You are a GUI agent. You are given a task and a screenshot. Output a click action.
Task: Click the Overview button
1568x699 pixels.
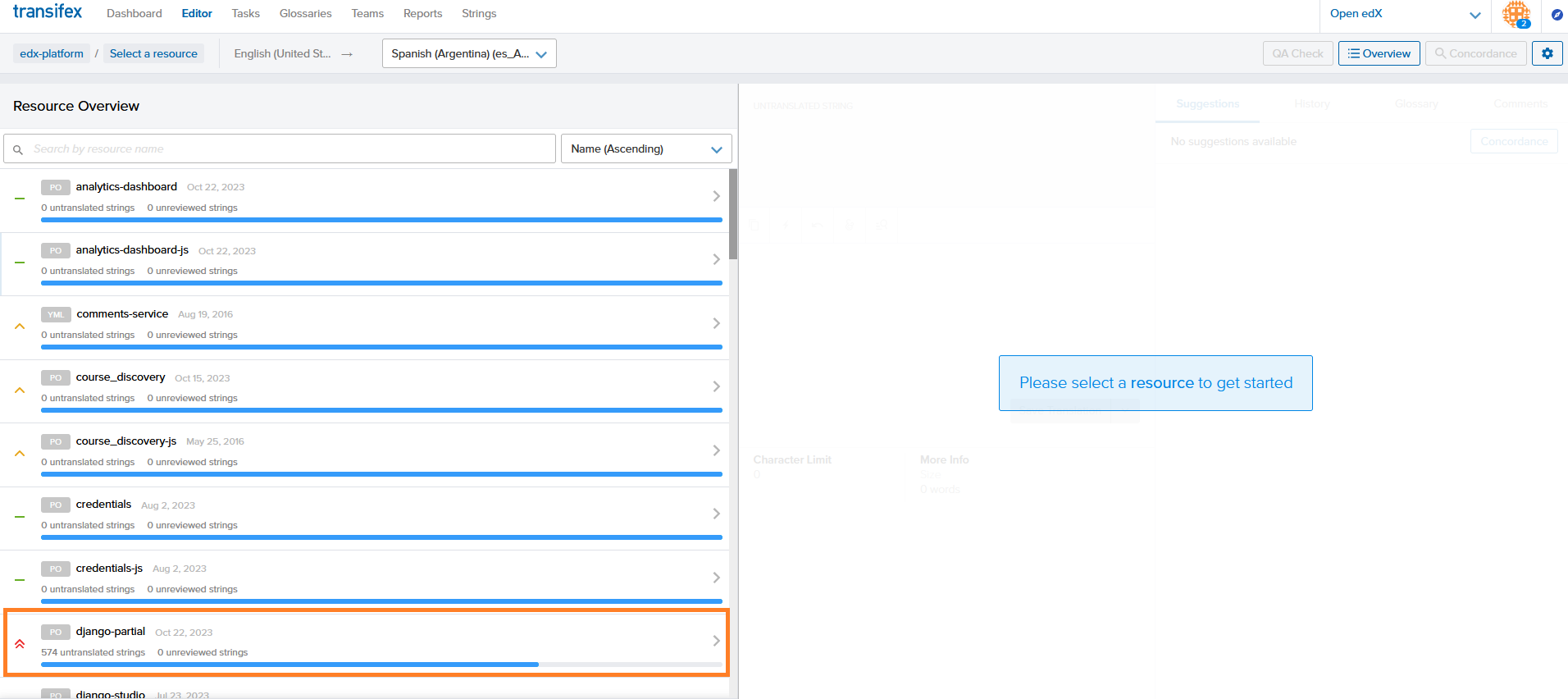(x=1379, y=53)
